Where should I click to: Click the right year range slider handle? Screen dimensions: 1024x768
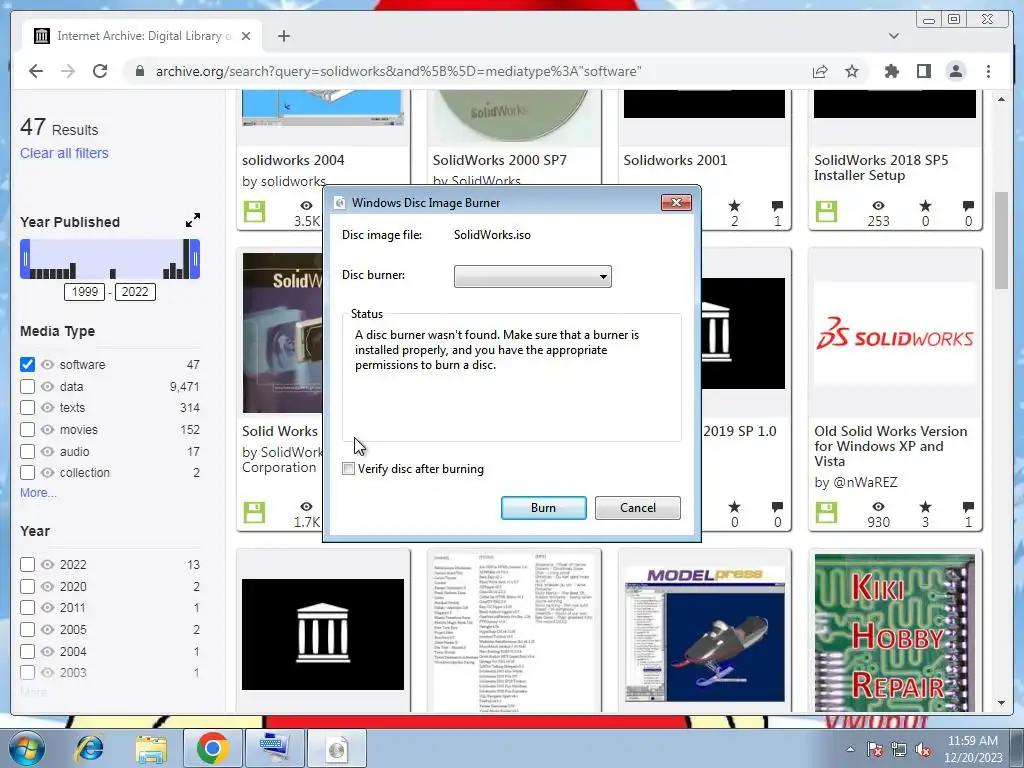pyautogui.click(x=195, y=259)
